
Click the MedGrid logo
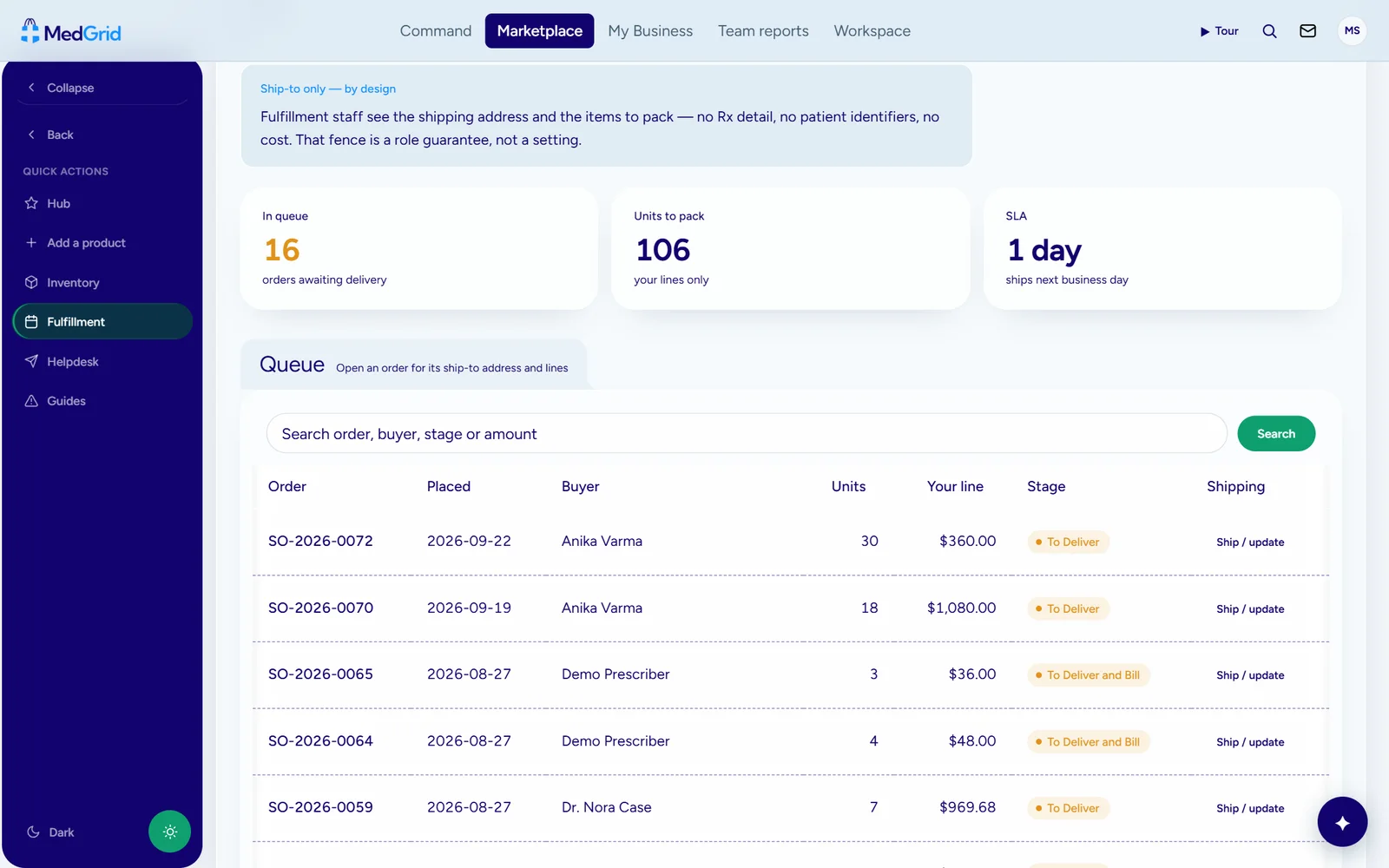pyautogui.click(x=71, y=32)
